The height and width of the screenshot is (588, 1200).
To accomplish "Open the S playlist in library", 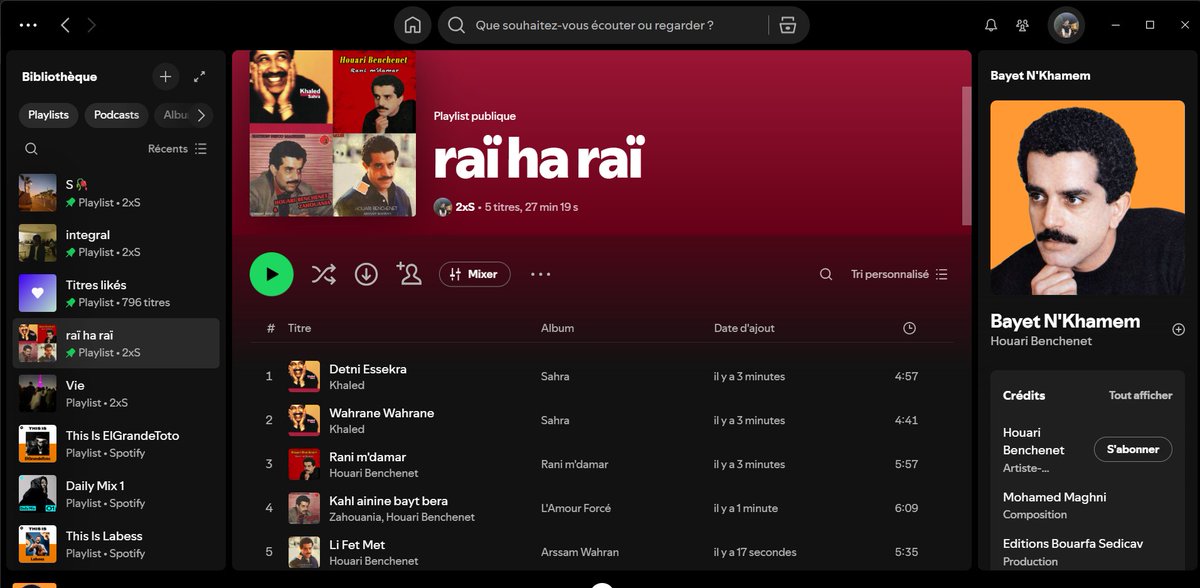I will click(x=116, y=193).
